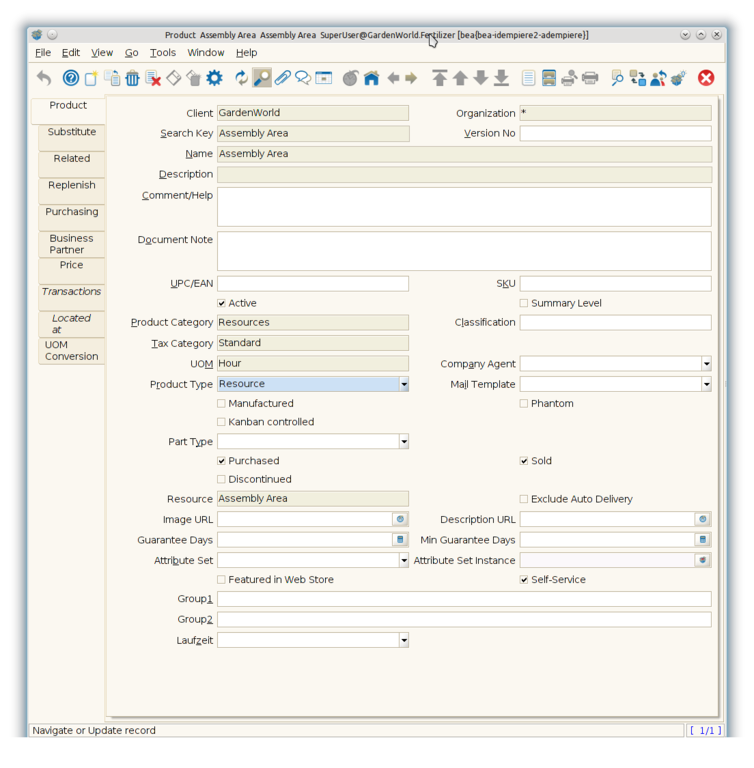The height and width of the screenshot is (768, 754).
Task: Click the Image URL button
Action: point(400,520)
